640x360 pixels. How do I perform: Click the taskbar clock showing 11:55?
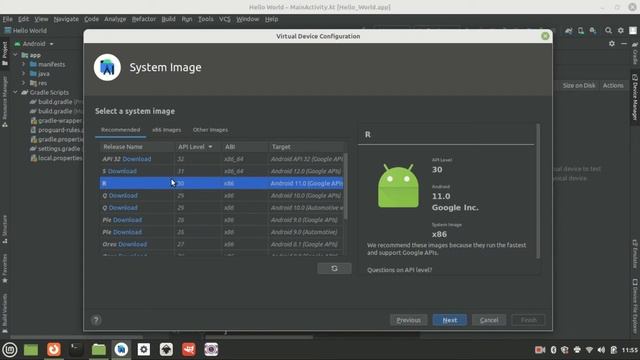tap(630, 350)
